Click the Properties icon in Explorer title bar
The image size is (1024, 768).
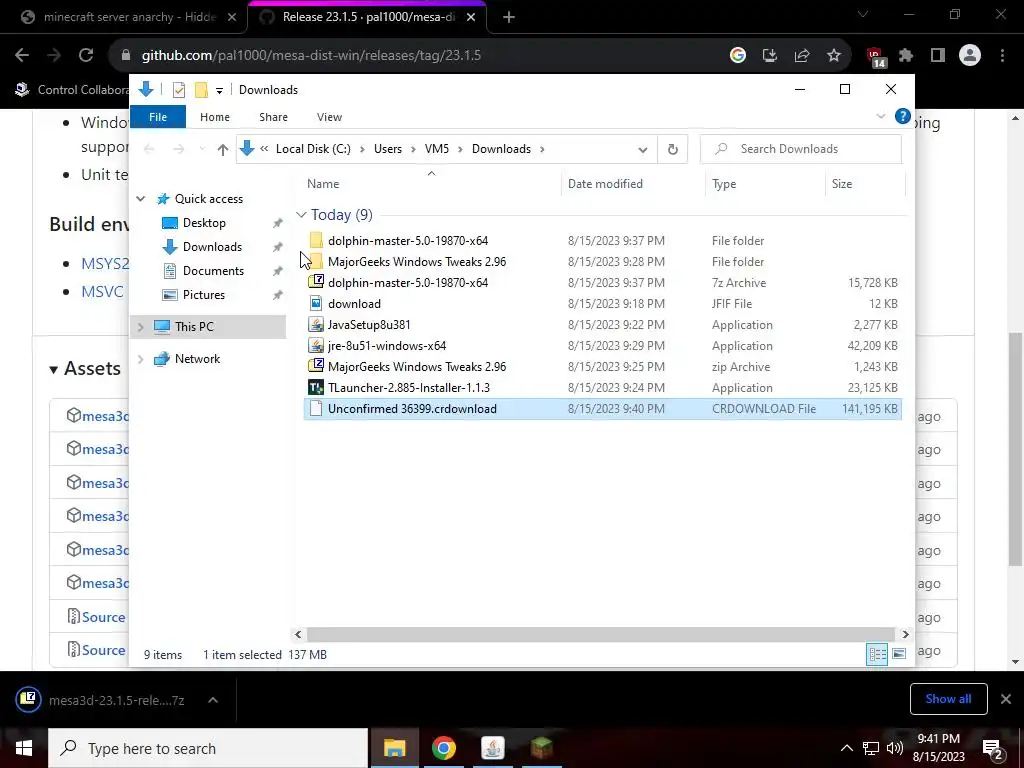178,90
